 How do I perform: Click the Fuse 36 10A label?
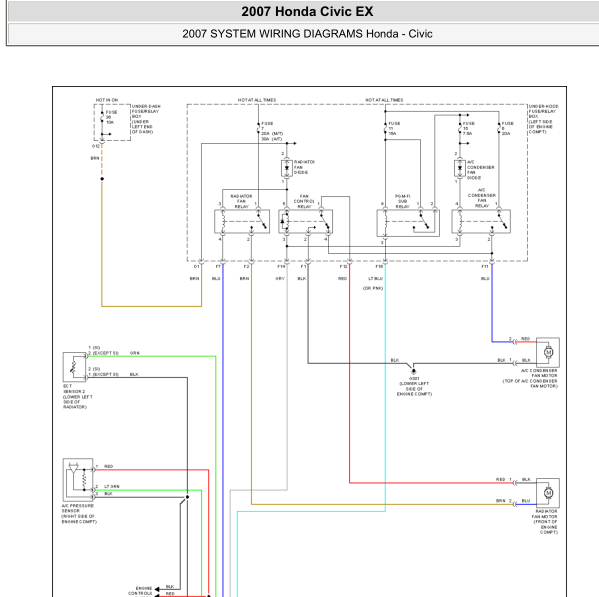pos(111,117)
